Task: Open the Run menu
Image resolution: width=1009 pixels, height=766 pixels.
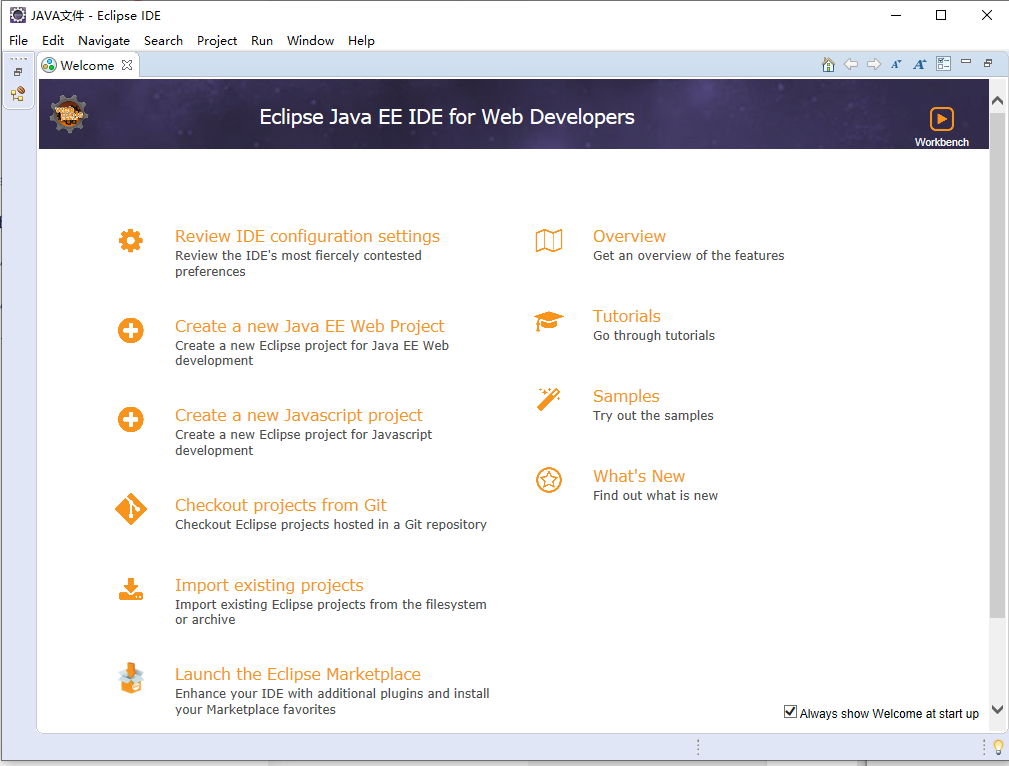Action: pos(262,41)
